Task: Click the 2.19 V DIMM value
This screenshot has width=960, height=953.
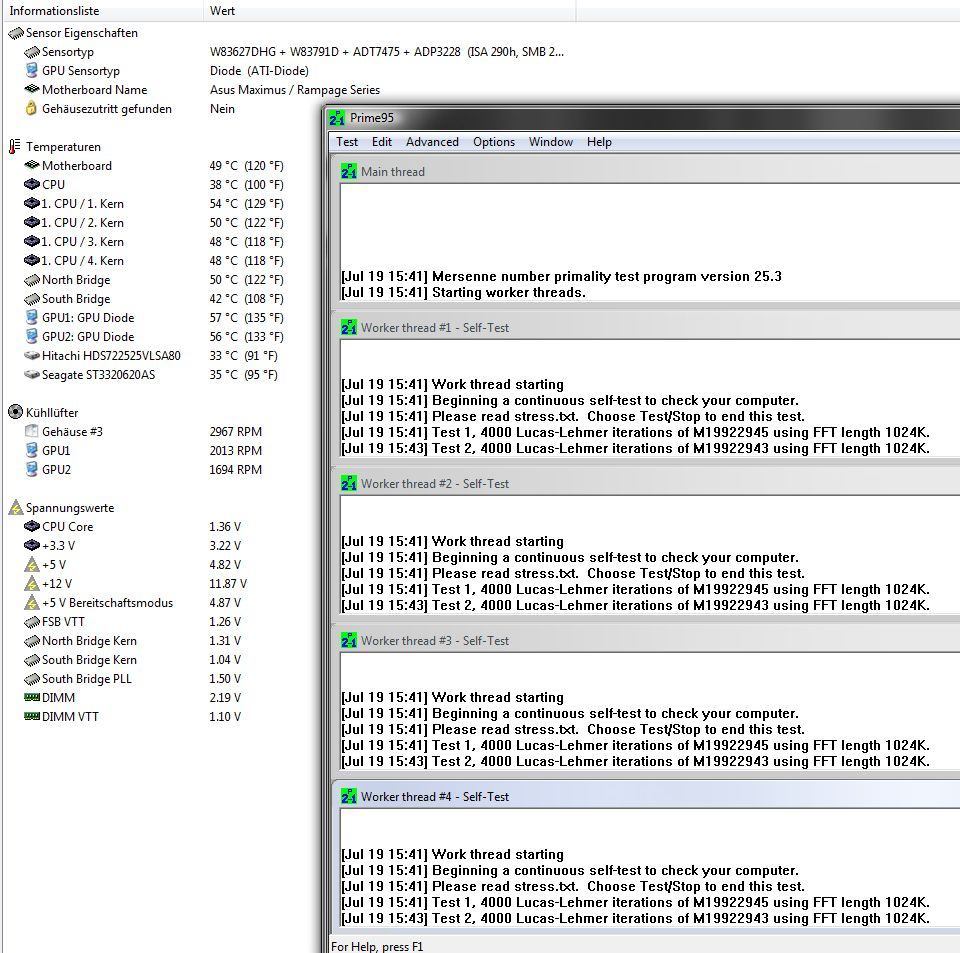Action: pyautogui.click(x=225, y=697)
